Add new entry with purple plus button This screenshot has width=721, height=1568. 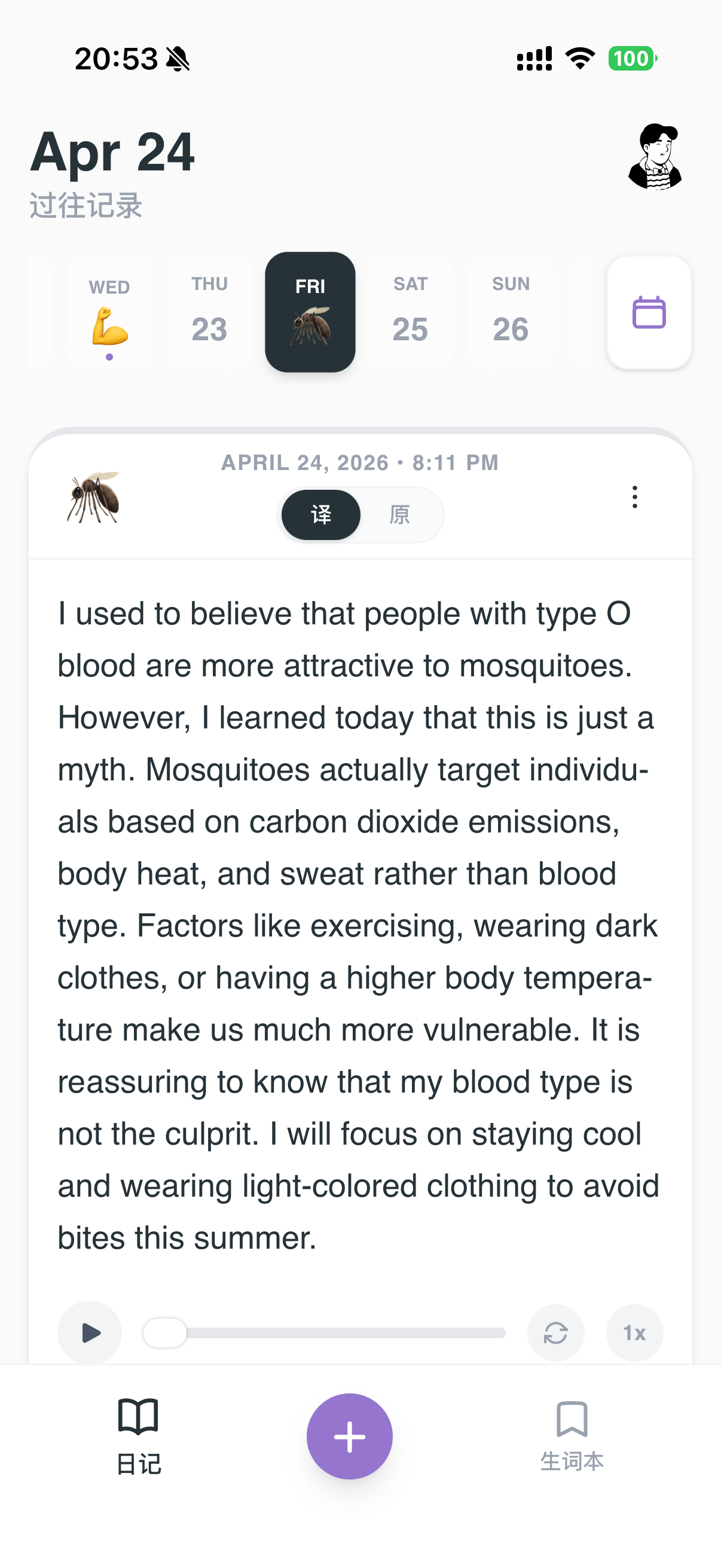tap(350, 1436)
